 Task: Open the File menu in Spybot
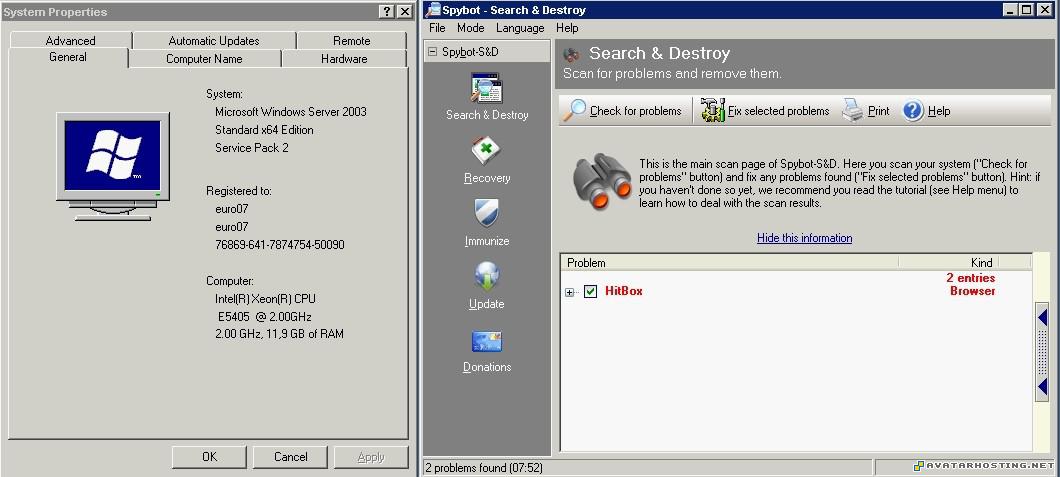pyautogui.click(x=437, y=28)
